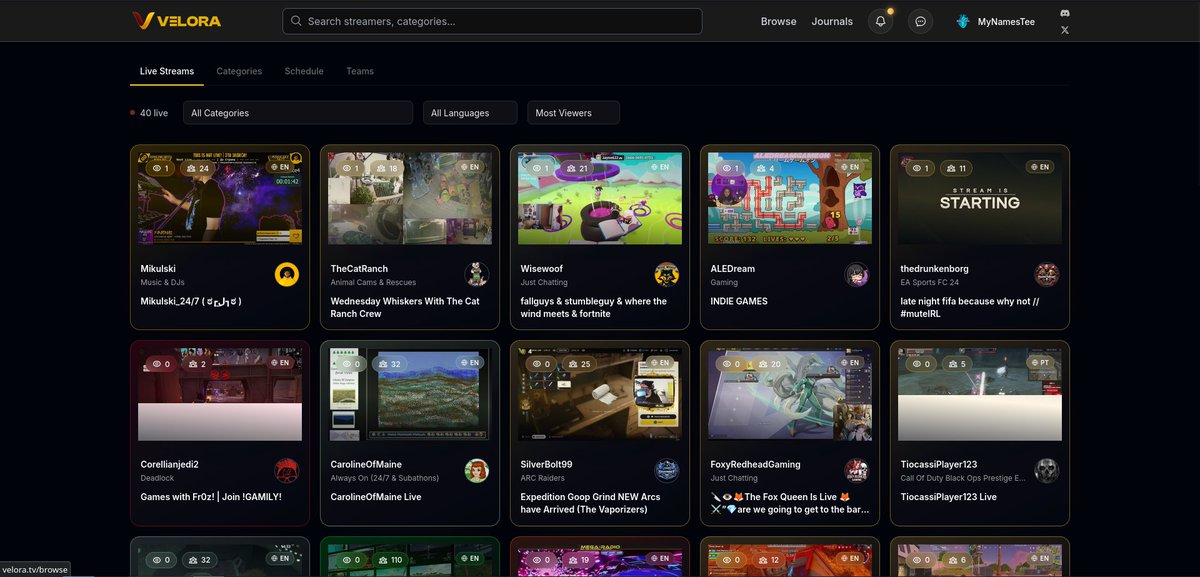Open the notifications bell
This screenshot has height=577, width=1200.
(880, 21)
